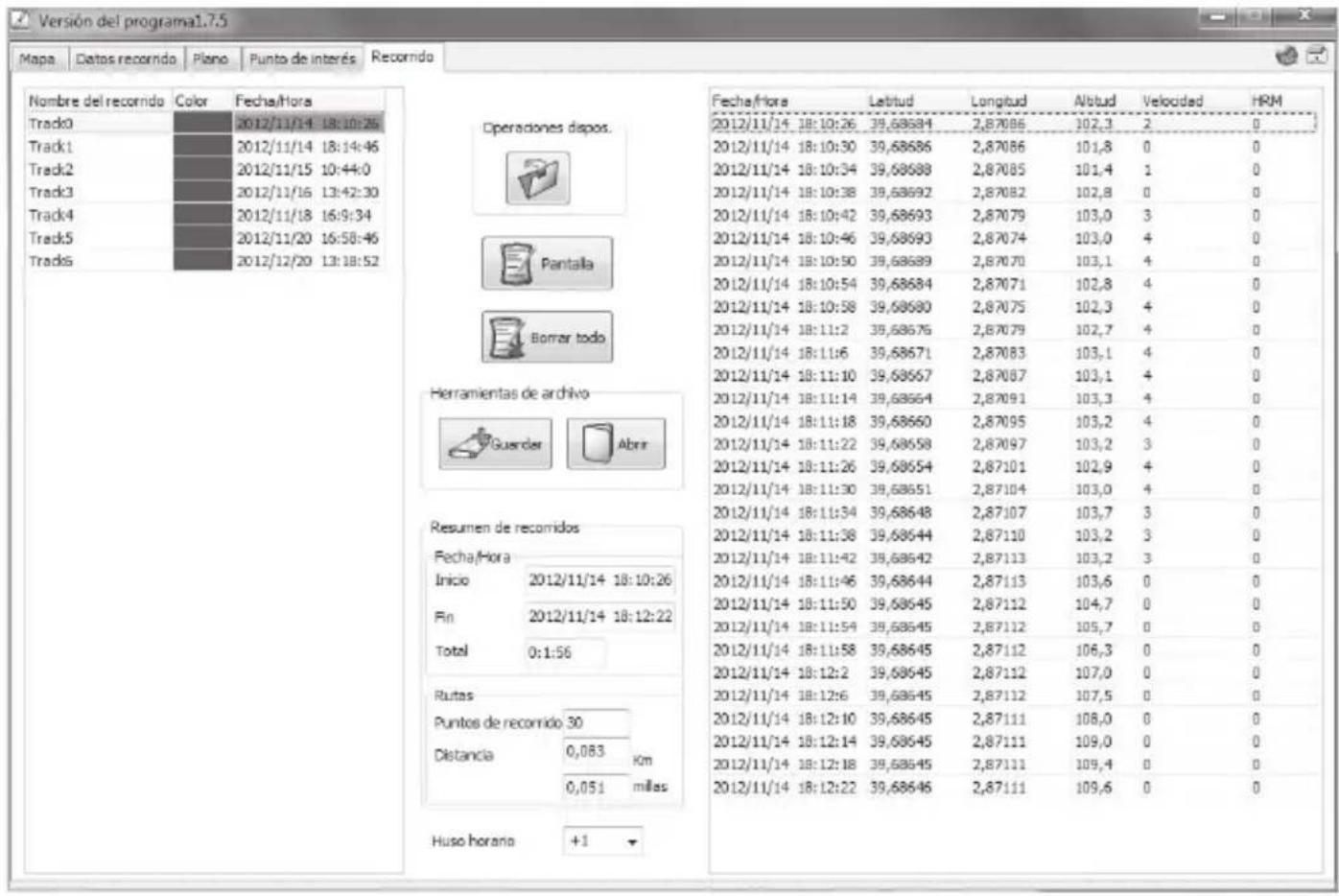
Task: Click longitude value 2,87101
Action: pyautogui.click(x=999, y=466)
